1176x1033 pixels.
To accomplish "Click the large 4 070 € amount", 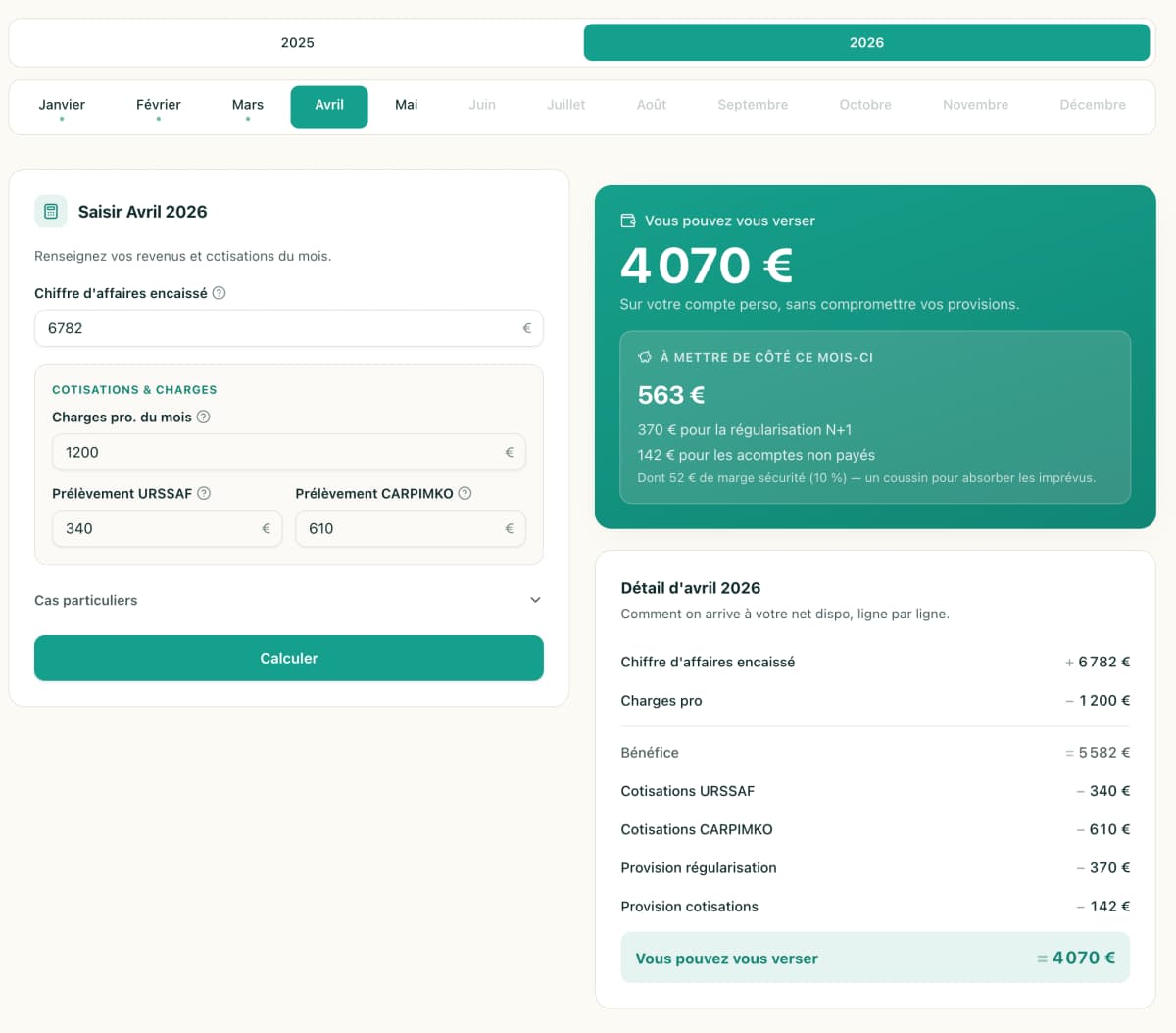I will pyautogui.click(x=707, y=265).
